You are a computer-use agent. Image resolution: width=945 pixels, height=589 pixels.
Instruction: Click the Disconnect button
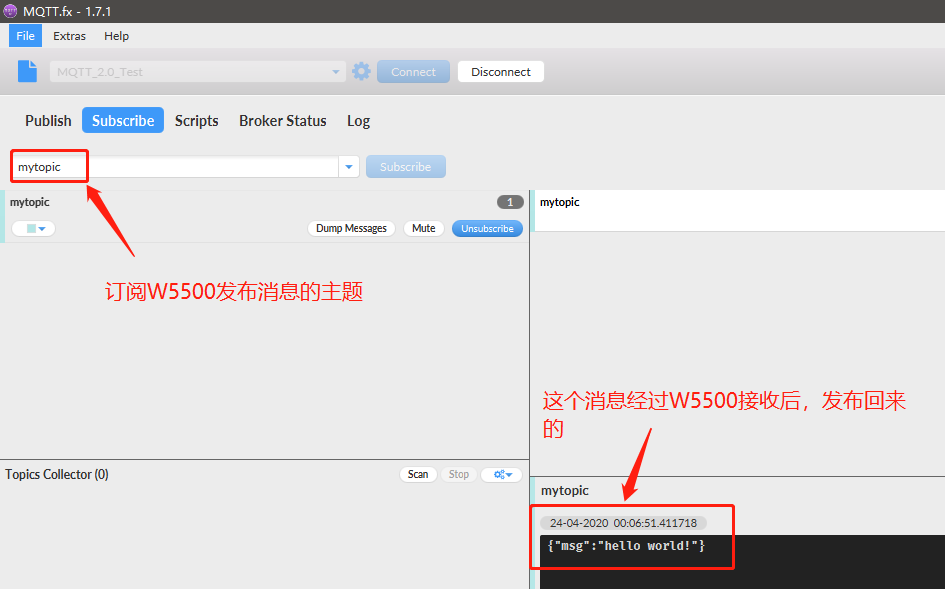tap(501, 72)
